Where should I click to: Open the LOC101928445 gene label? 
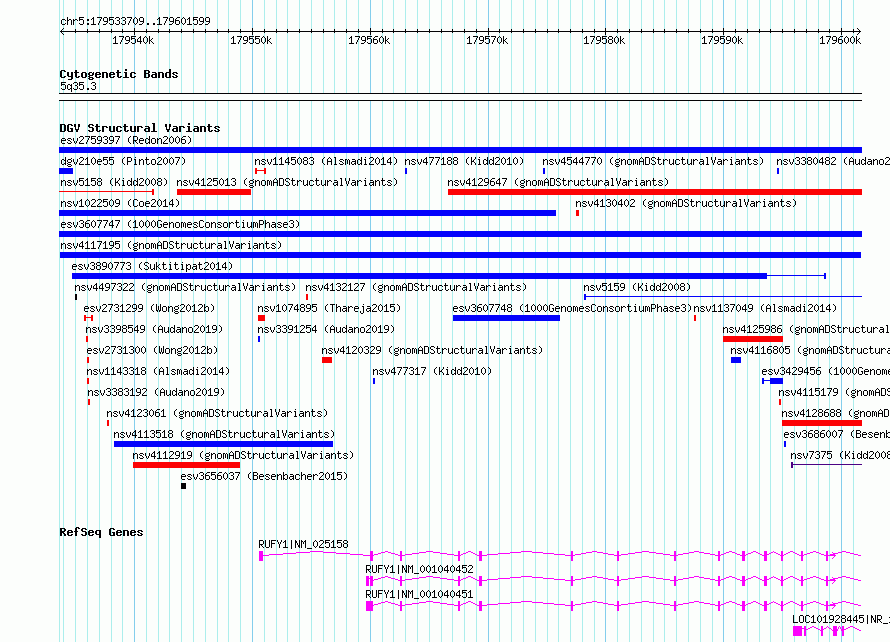point(841,619)
